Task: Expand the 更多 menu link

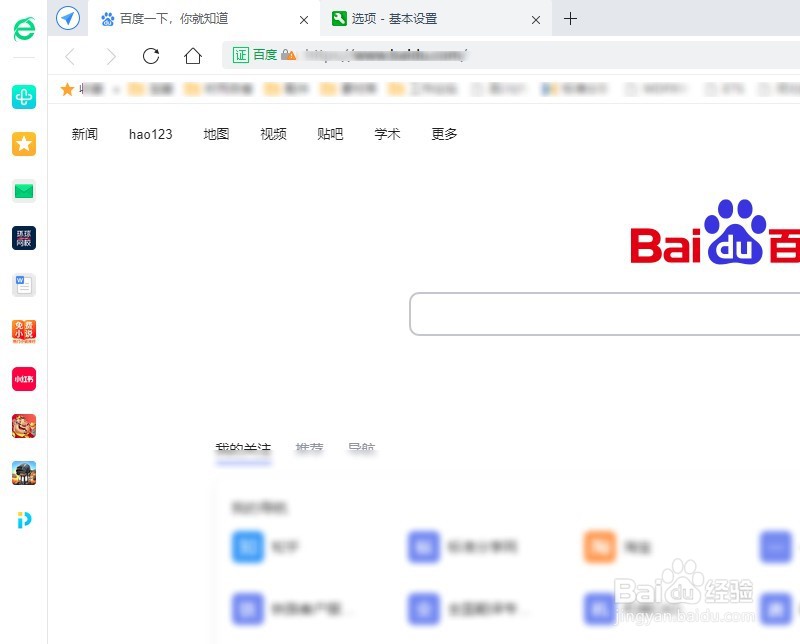Action: coord(444,134)
